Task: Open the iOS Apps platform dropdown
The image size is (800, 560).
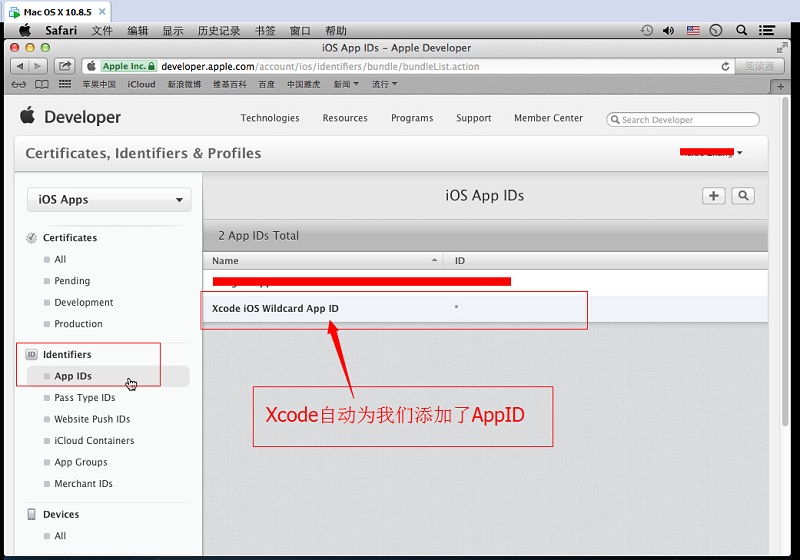Action: click(x=109, y=199)
